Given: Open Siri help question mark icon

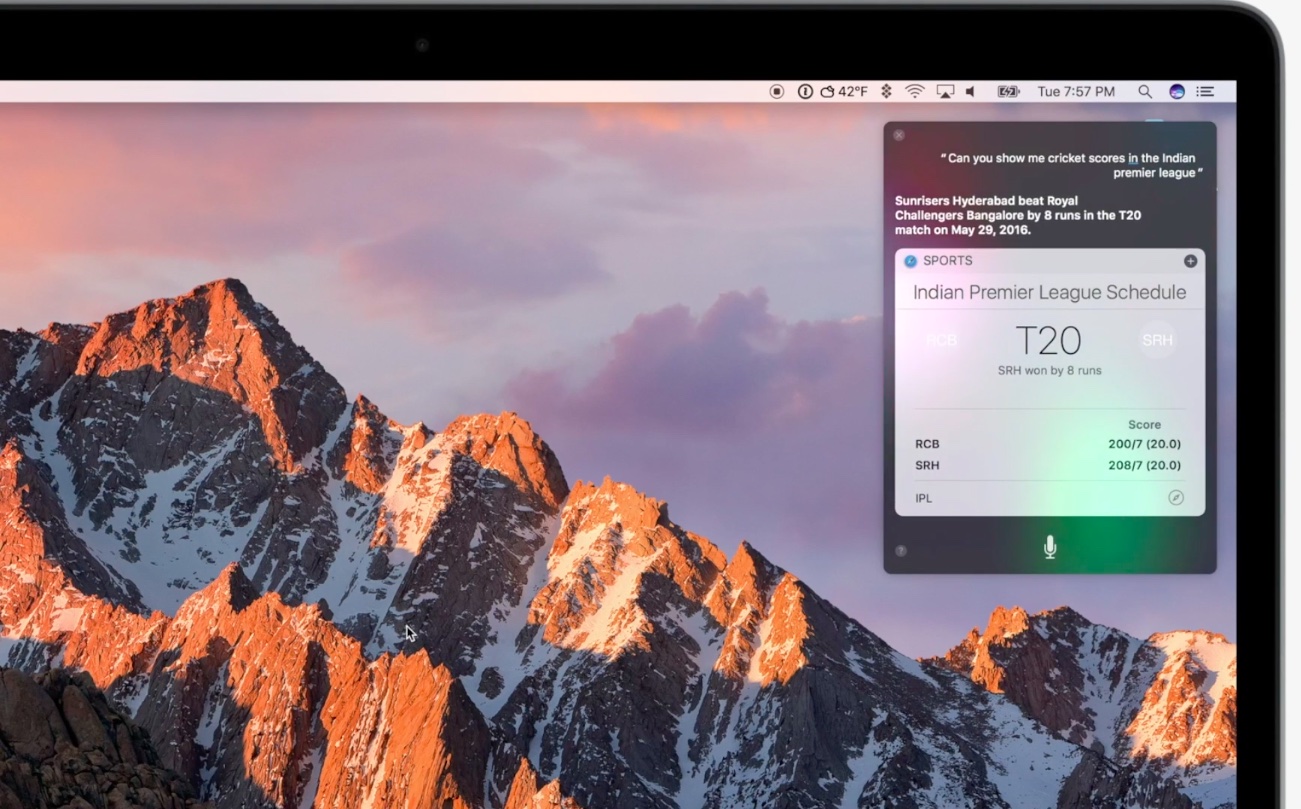Looking at the screenshot, I should tap(900, 551).
